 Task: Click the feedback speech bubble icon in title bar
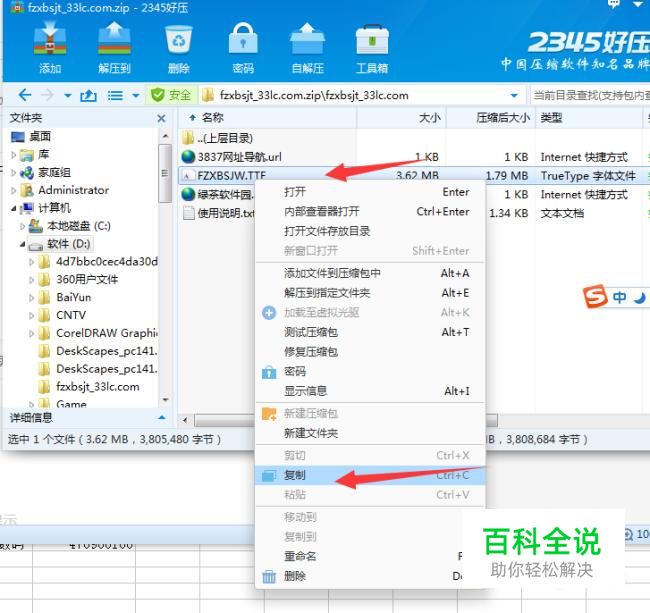coord(614,5)
